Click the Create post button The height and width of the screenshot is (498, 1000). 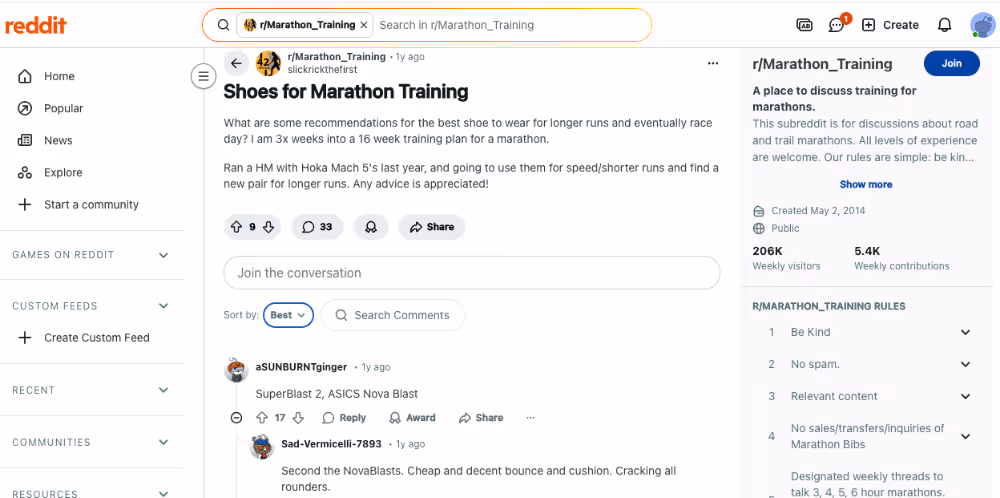pyautogui.click(x=890, y=26)
